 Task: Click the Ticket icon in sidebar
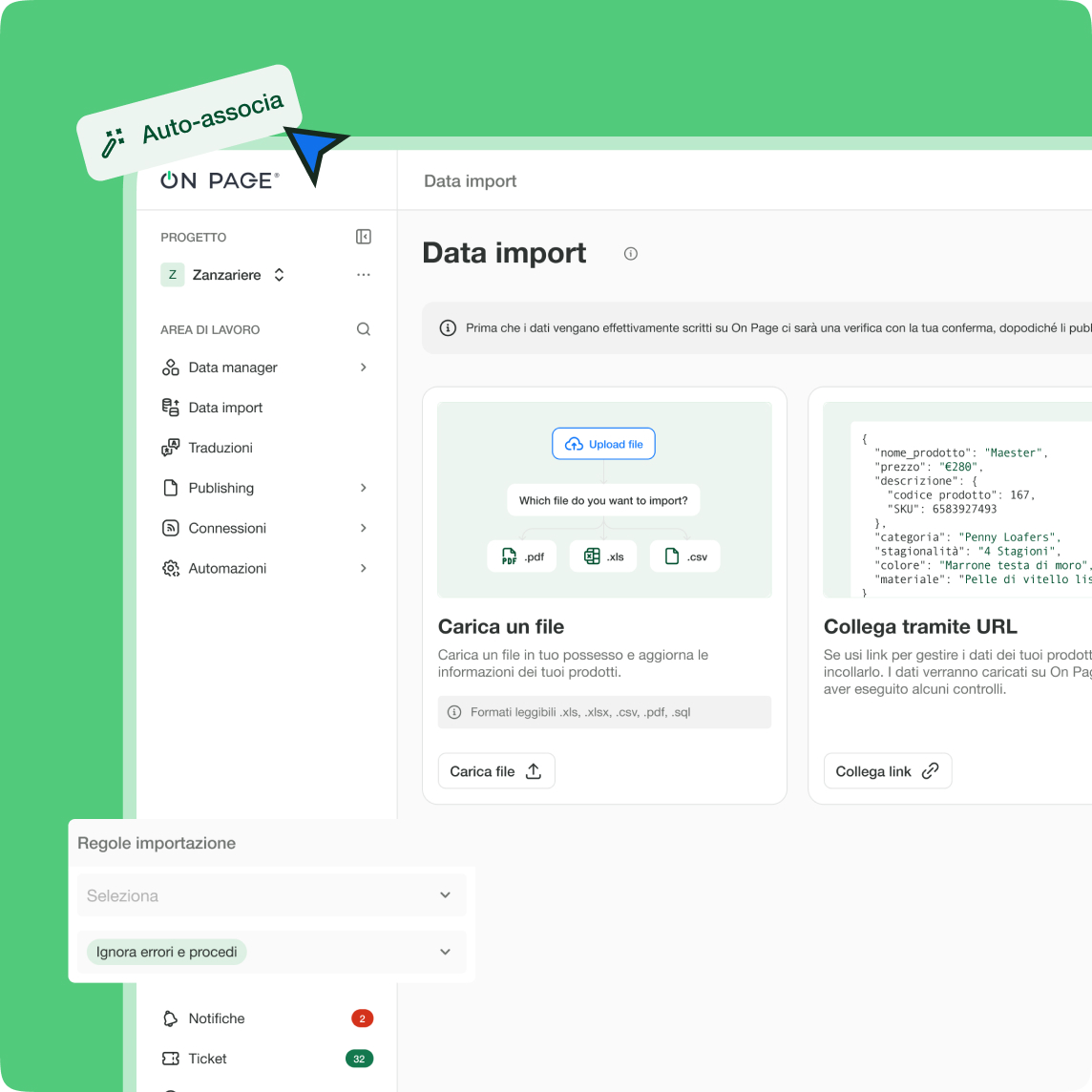[171, 1059]
